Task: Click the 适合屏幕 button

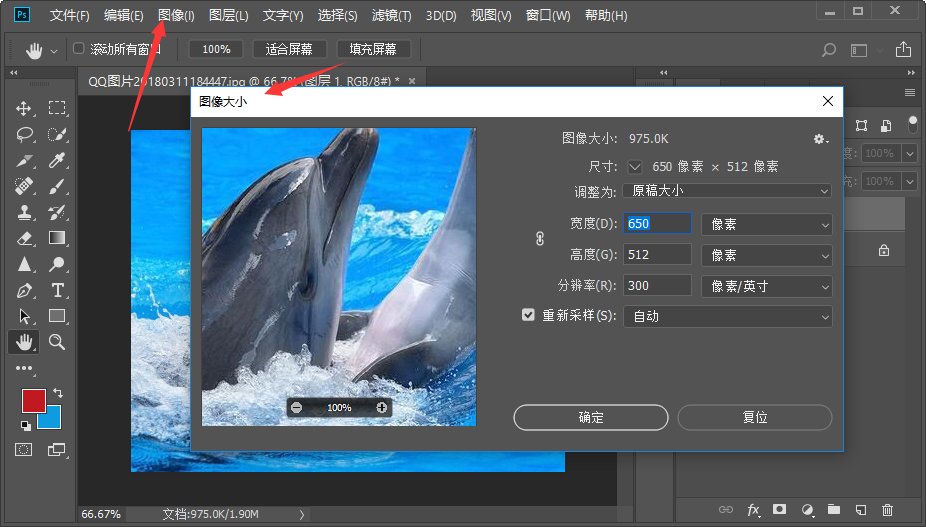Action: click(x=289, y=49)
